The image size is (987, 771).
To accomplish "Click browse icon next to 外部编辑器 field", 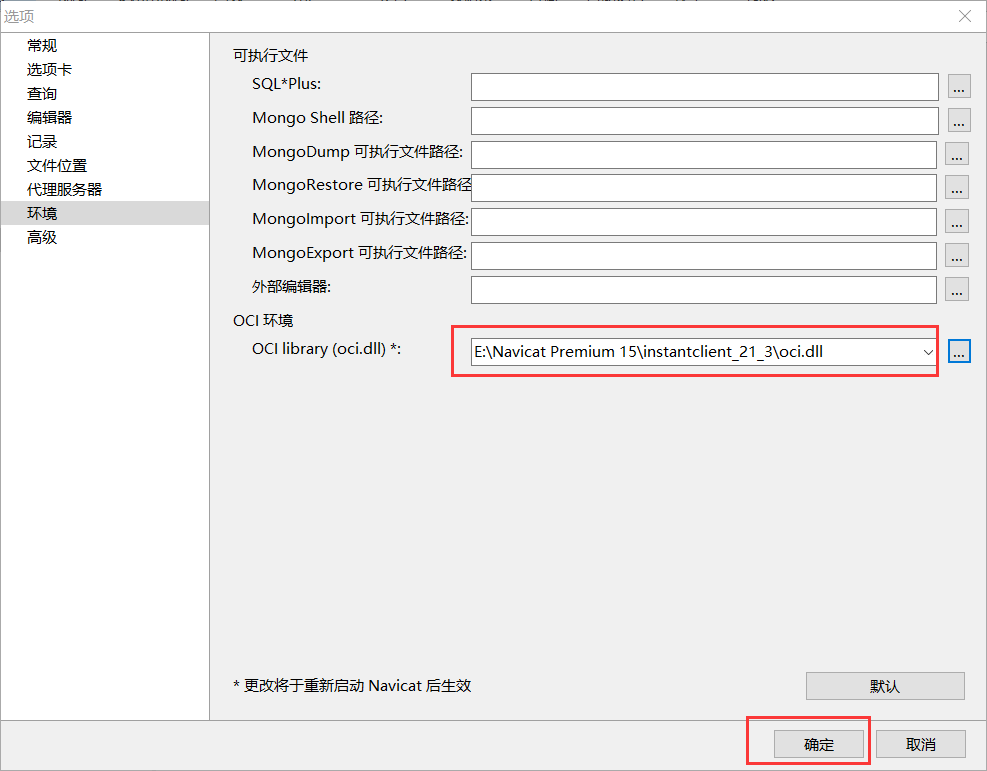I will pos(958,289).
